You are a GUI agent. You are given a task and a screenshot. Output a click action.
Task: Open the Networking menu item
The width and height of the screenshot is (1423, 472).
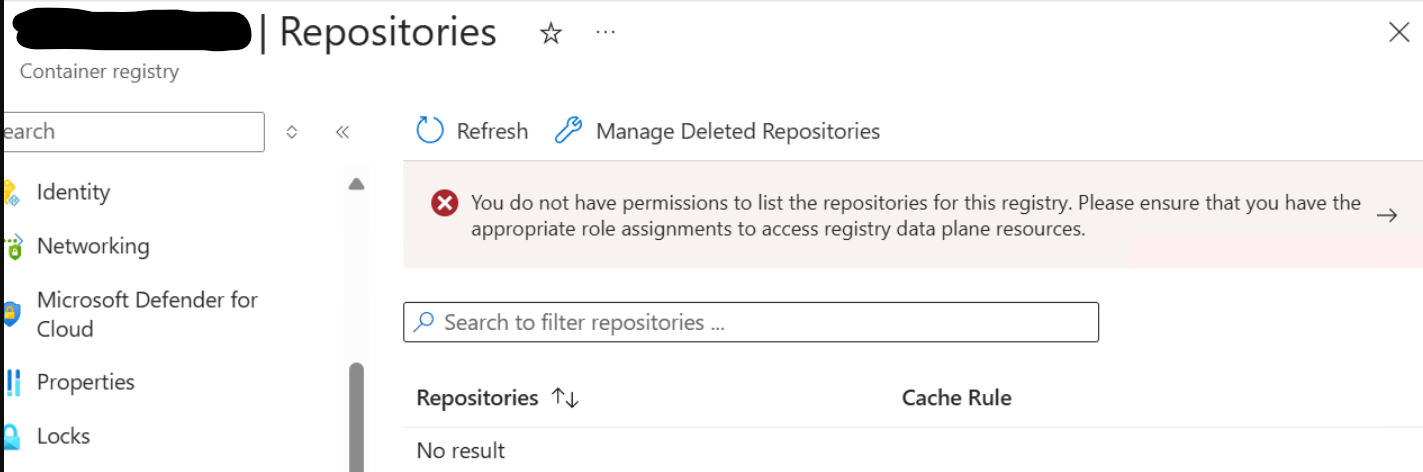coord(93,246)
